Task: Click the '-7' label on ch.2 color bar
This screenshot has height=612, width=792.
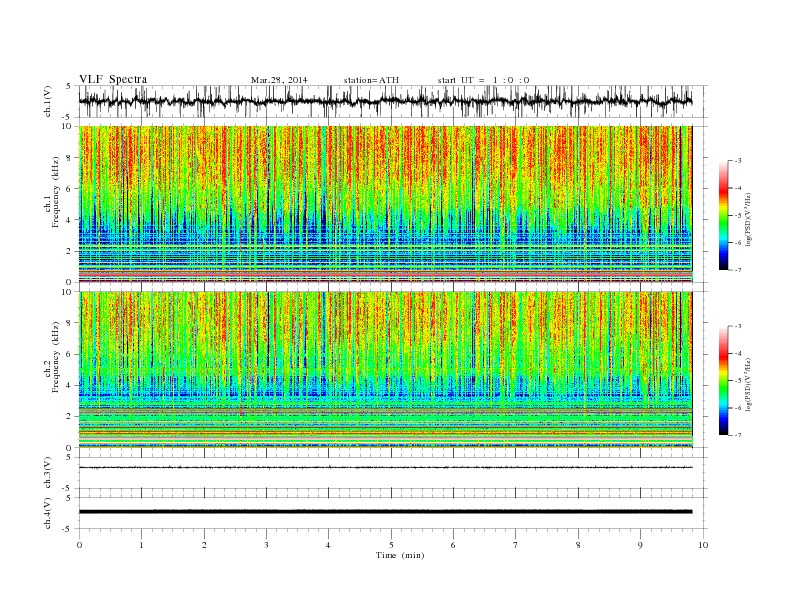Action: click(x=738, y=435)
